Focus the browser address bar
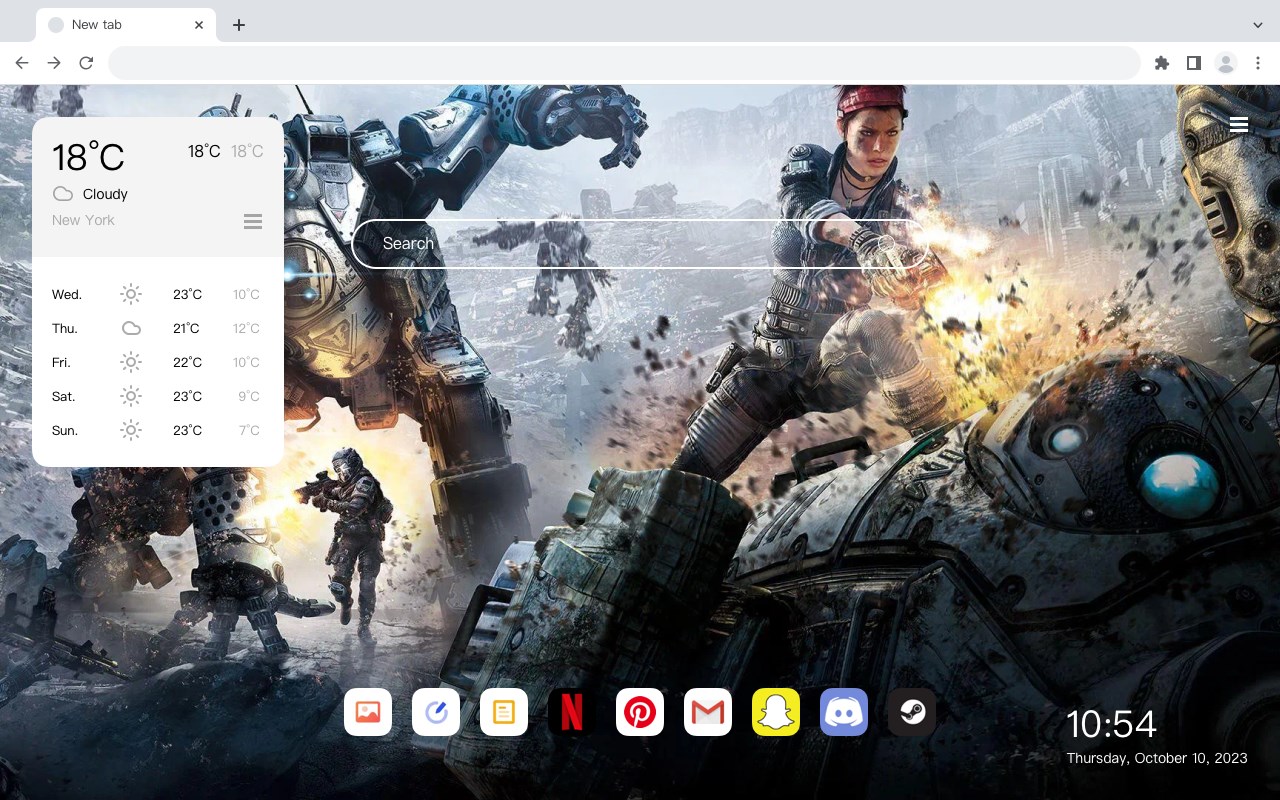The width and height of the screenshot is (1280, 800). [x=624, y=63]
